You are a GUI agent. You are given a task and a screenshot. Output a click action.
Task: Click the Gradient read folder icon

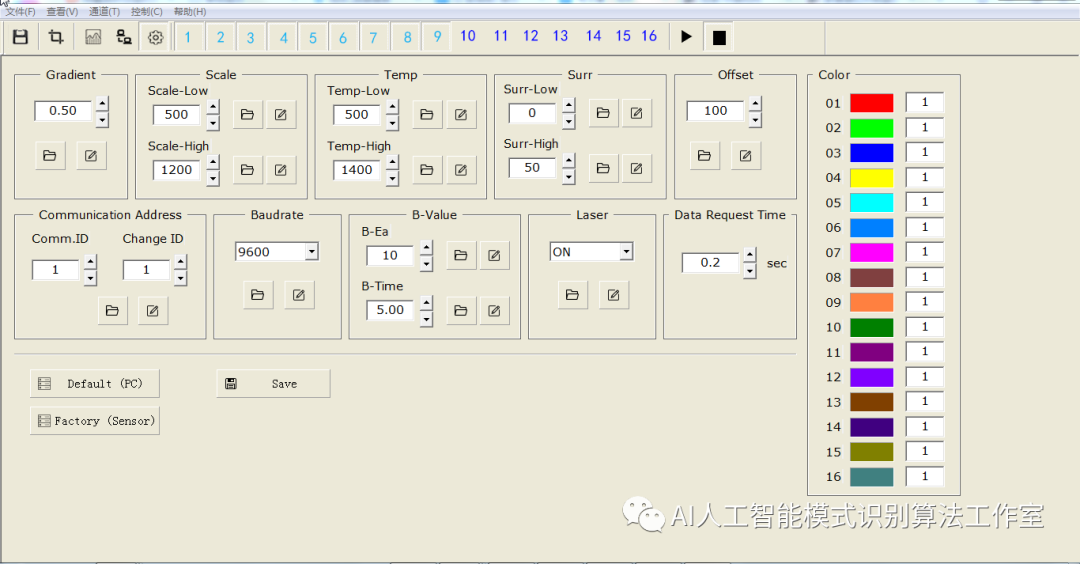[x=50, y=156]
